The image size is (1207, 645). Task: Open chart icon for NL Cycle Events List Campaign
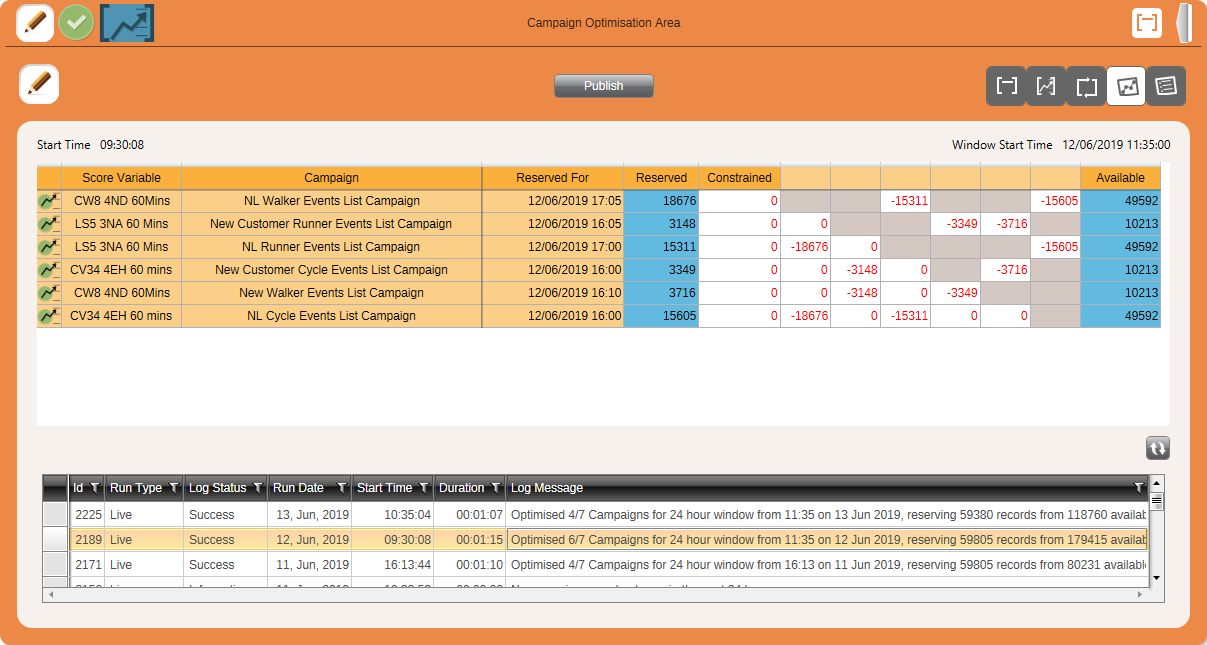pyautogui.click(x=48, y=316)
